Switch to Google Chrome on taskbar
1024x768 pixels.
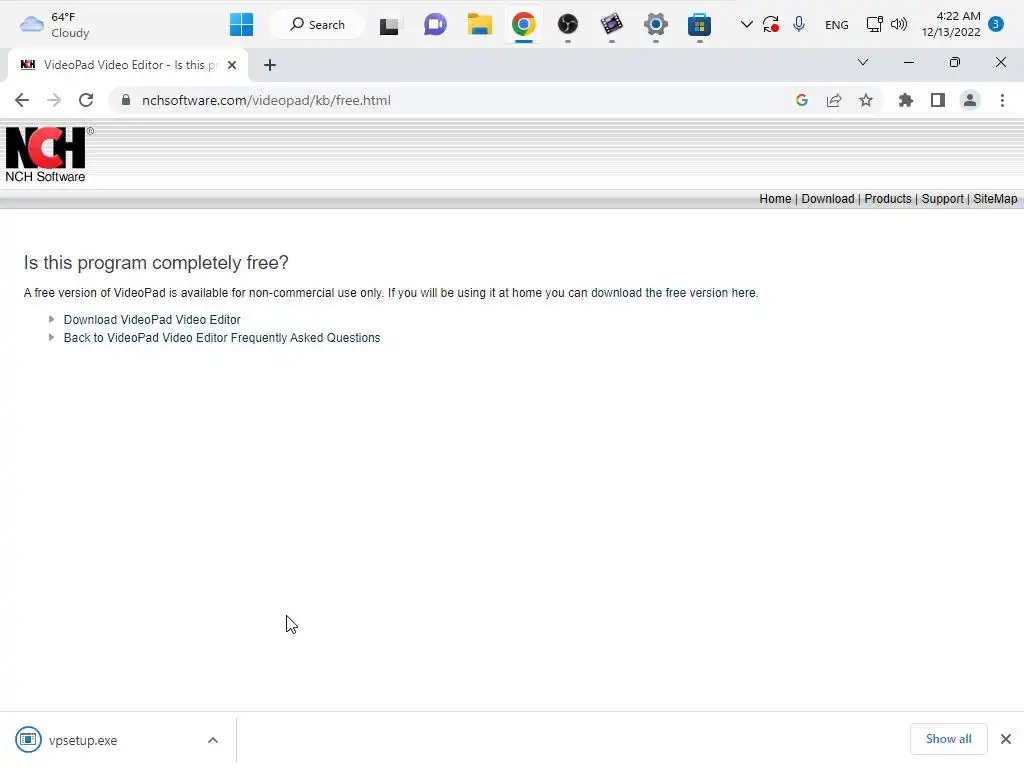524,25
